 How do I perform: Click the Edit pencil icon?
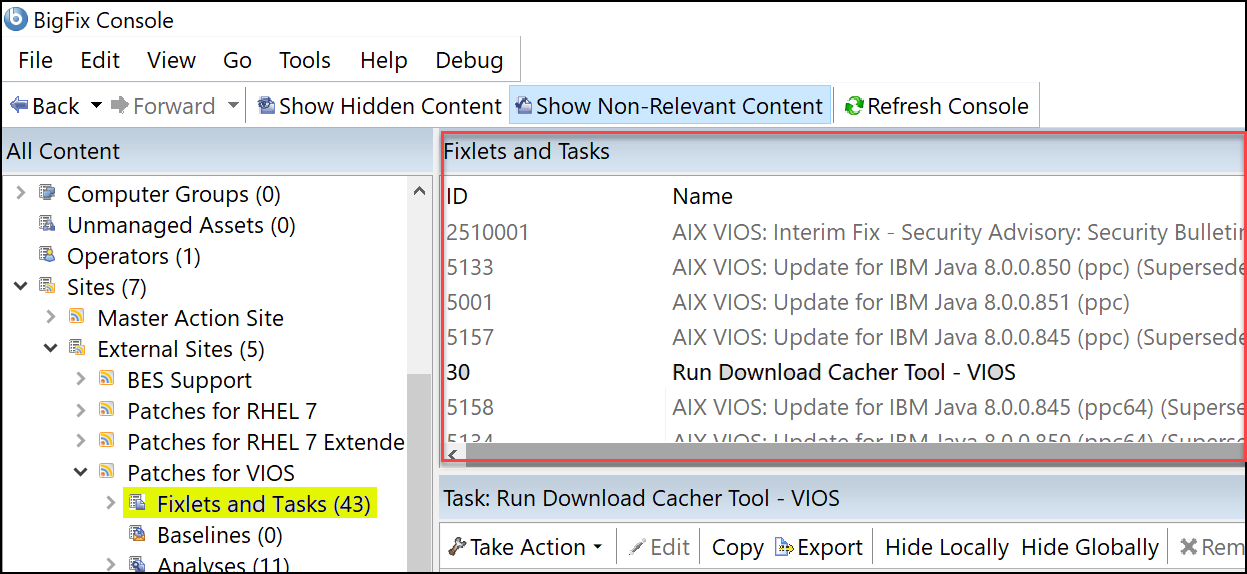pyautogui.click(x=637, y=547)
